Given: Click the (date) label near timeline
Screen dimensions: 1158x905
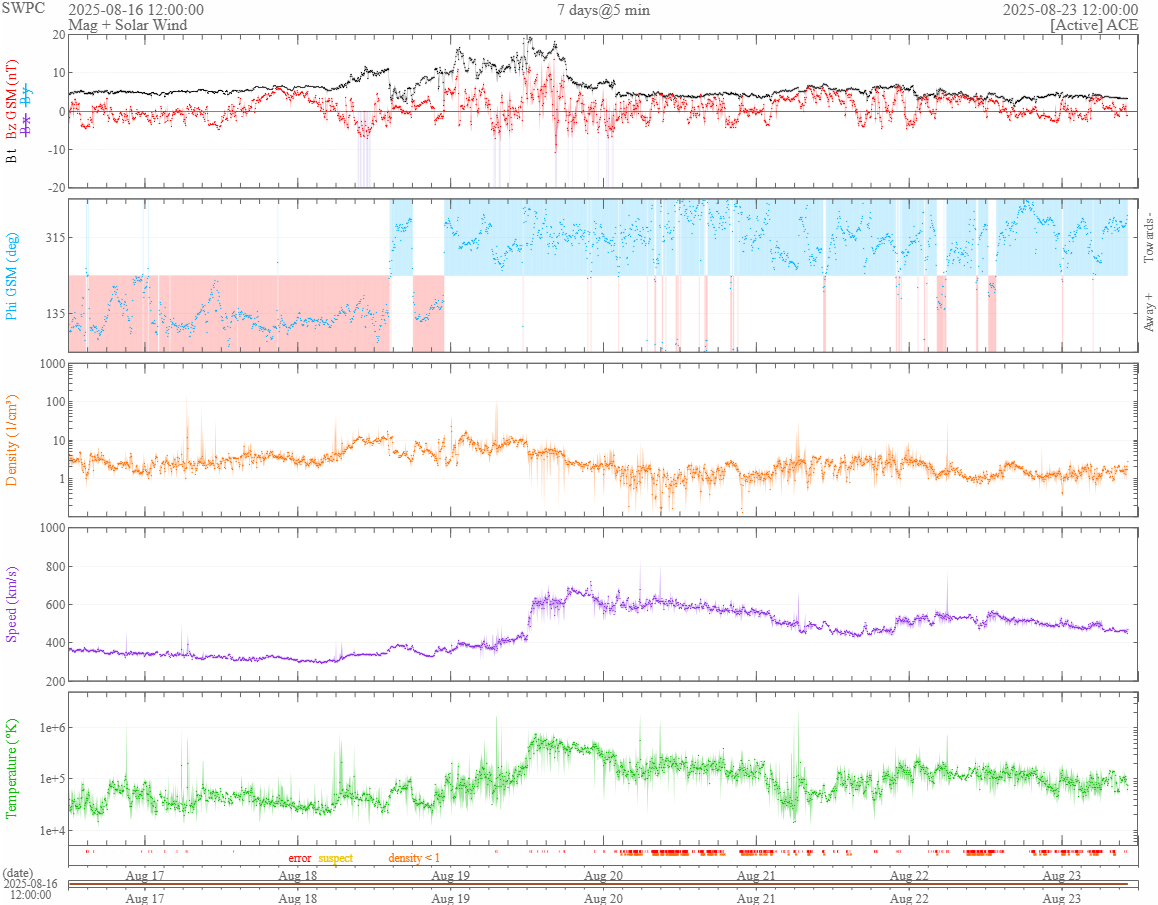Looking at the screenshot, I should pos(18,873).
